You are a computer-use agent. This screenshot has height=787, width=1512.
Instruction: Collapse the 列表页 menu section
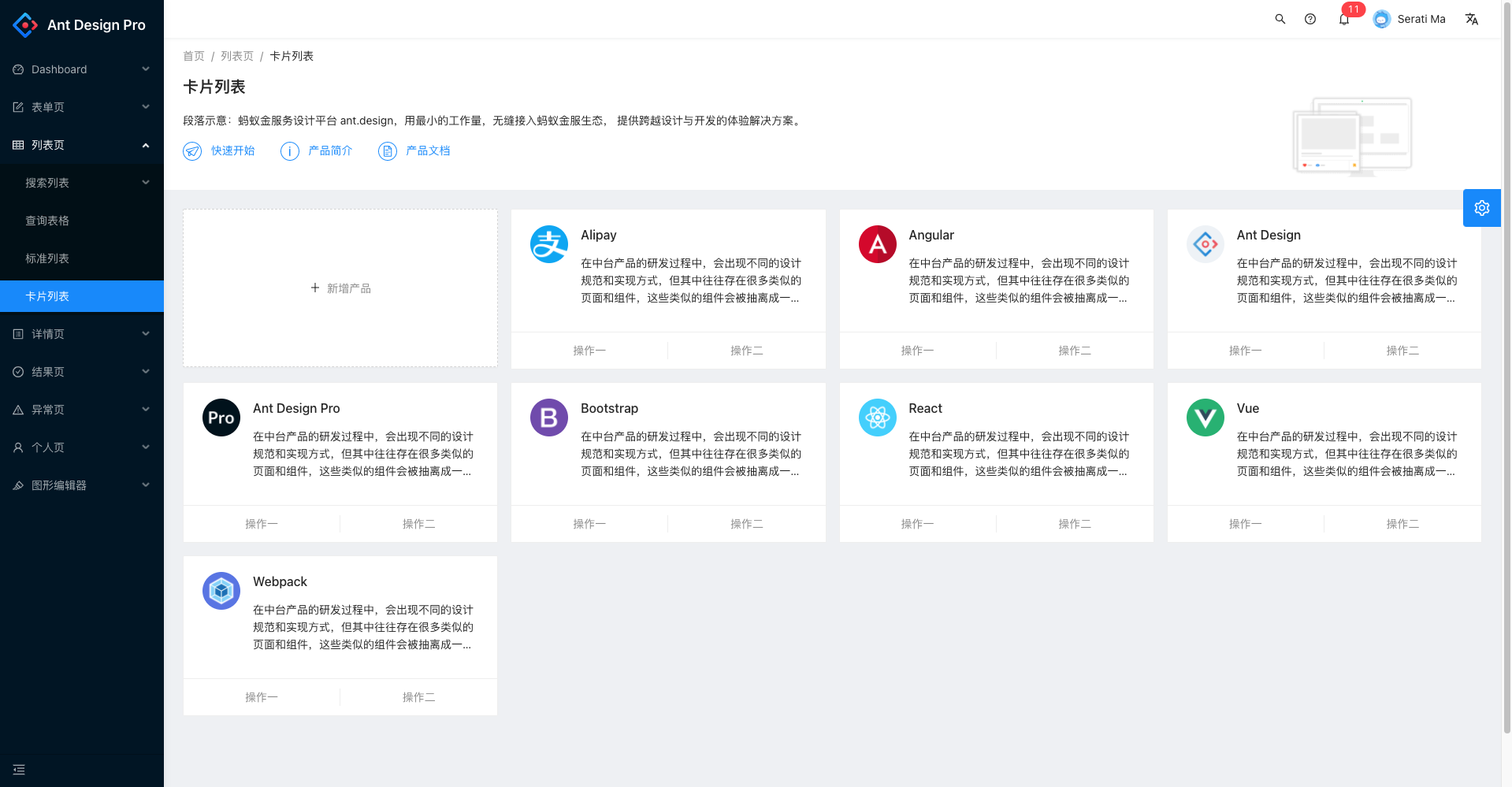point(82,145)
